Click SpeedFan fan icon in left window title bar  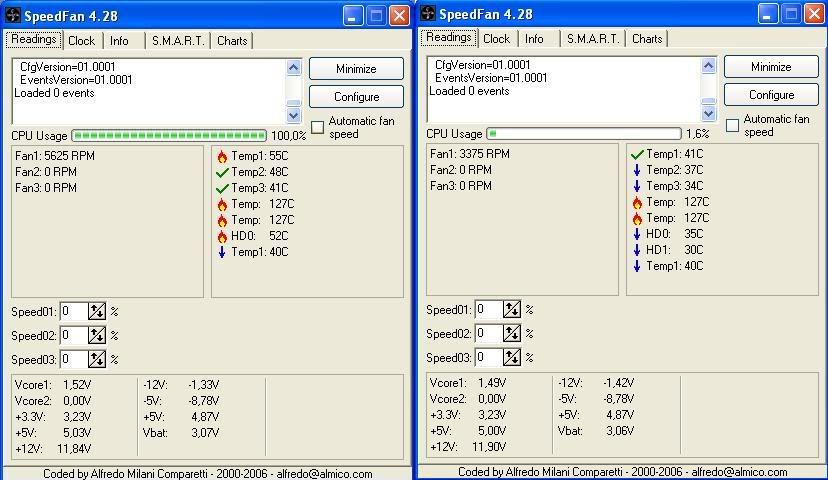pyautogui.click(x=13, y=15)
